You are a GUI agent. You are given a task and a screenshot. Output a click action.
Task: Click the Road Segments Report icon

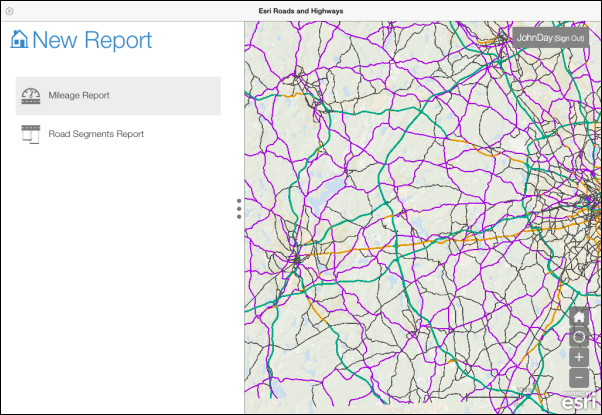tap(30, 134)
